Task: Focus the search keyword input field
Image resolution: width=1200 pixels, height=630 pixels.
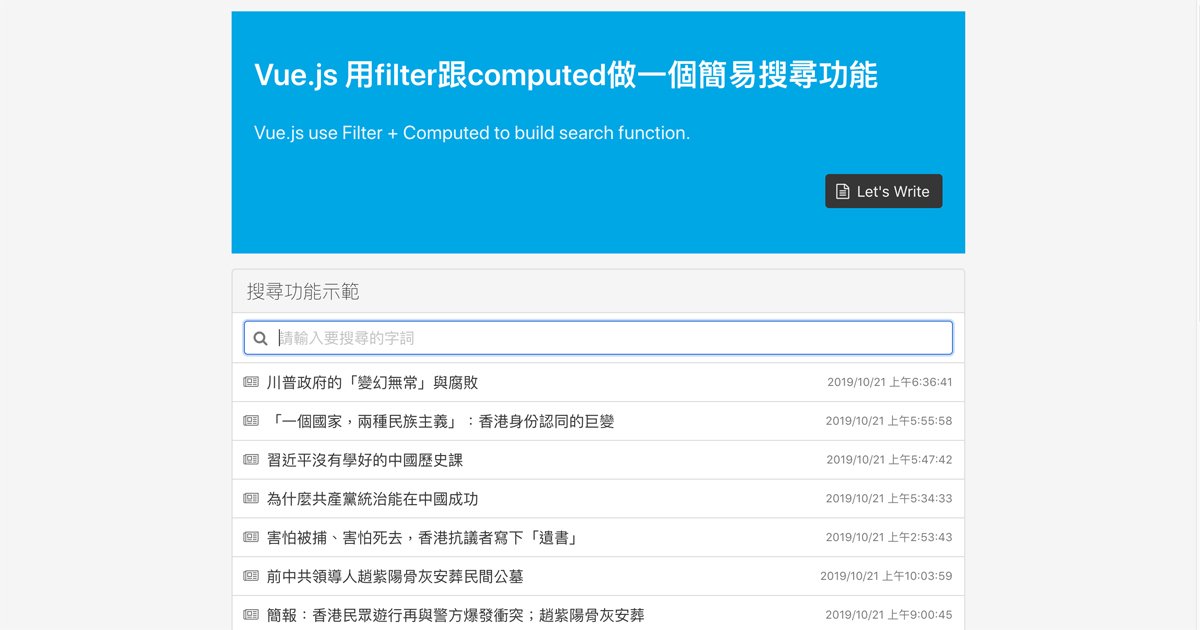Action: tap(598, 338)
